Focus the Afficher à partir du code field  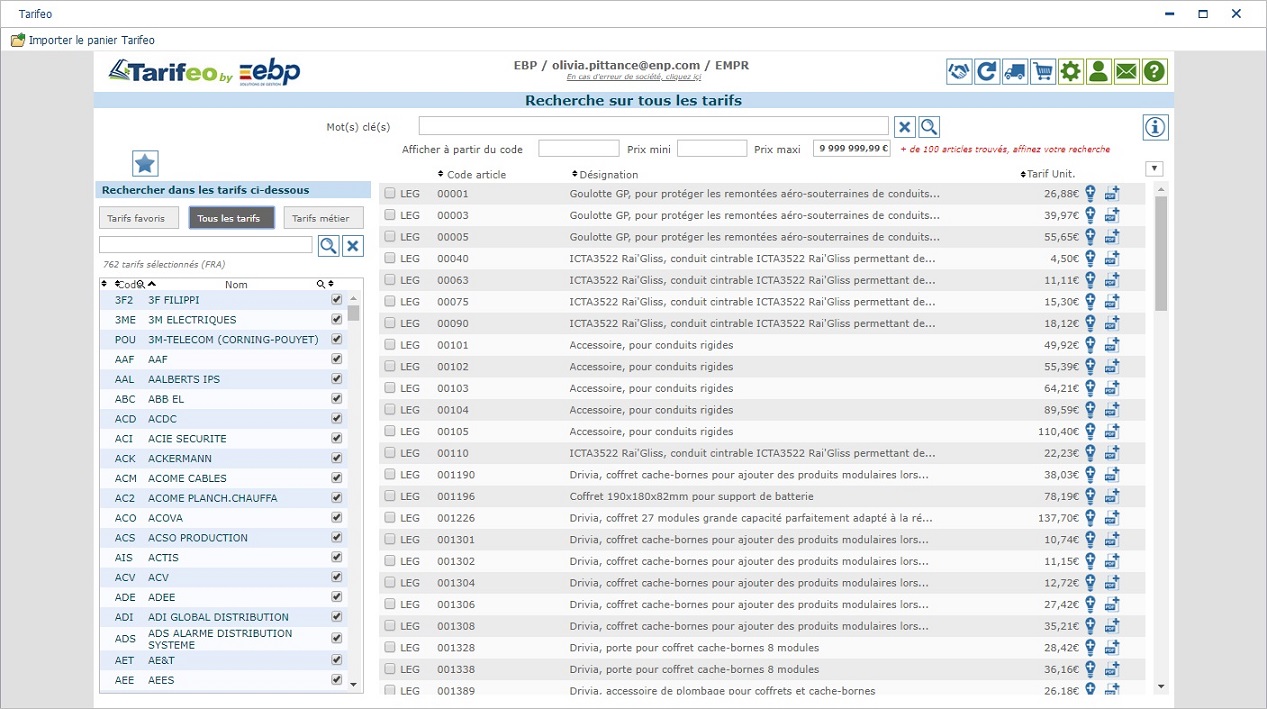pos(579,149)
